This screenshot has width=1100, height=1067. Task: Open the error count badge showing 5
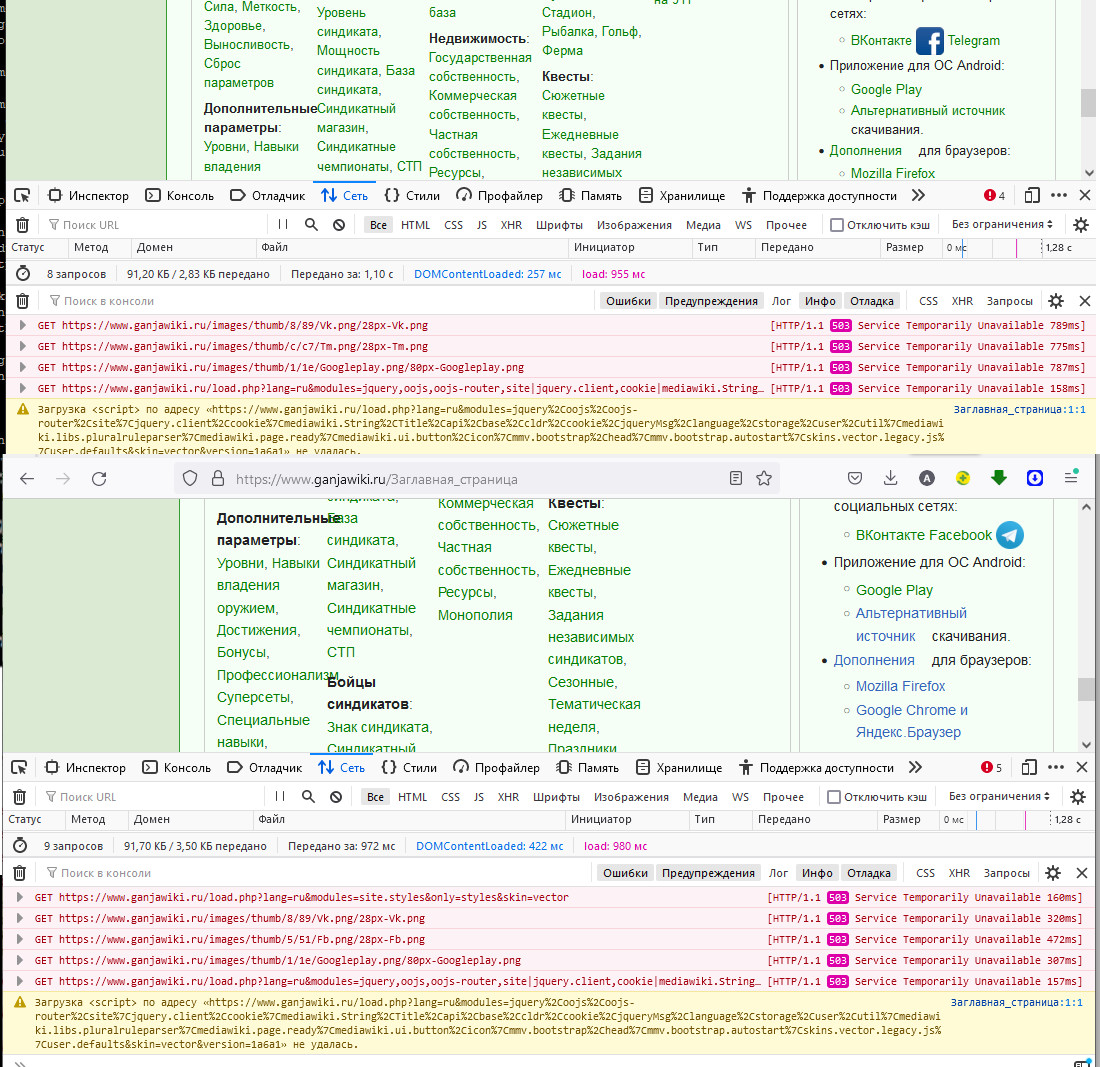[992, 767]
